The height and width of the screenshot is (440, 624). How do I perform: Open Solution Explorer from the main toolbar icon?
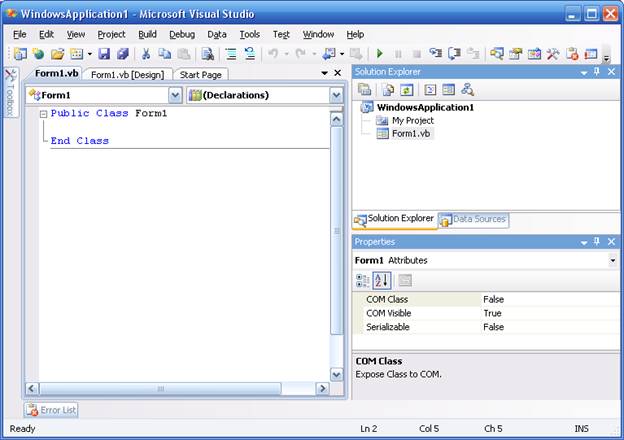pos(497,53)
